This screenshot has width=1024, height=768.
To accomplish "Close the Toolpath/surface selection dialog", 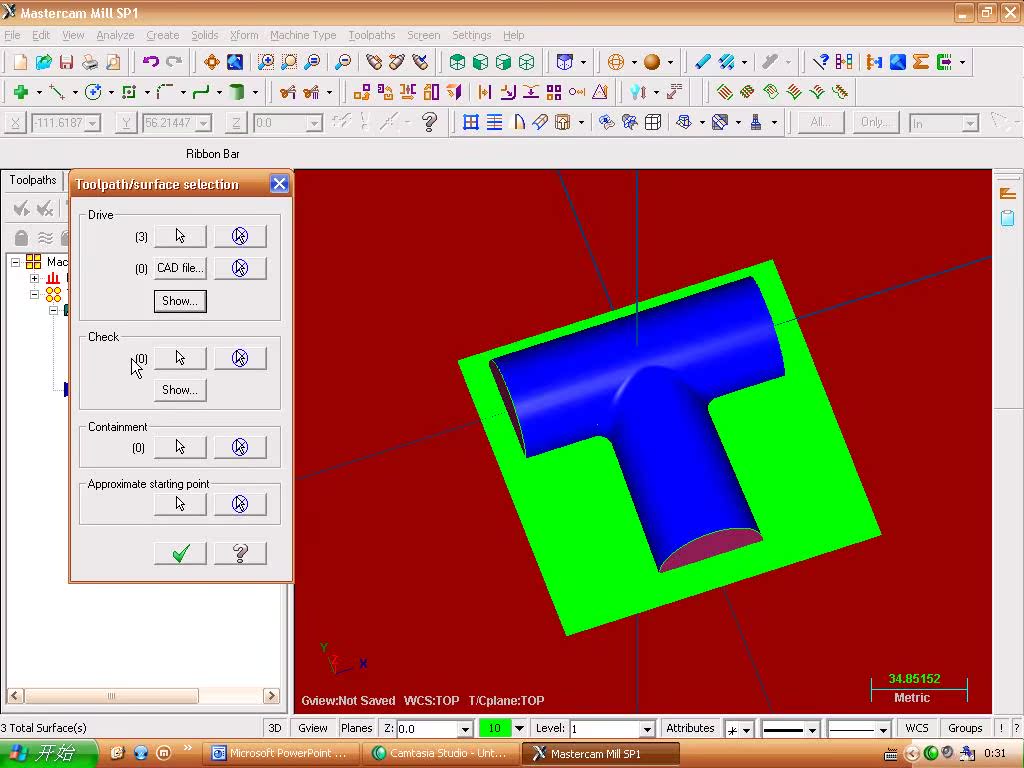I will coord(279,184).
